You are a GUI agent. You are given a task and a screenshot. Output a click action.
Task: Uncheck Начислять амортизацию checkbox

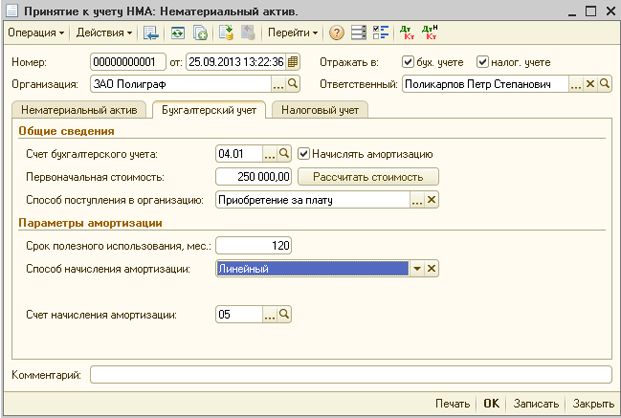(303, 153)
